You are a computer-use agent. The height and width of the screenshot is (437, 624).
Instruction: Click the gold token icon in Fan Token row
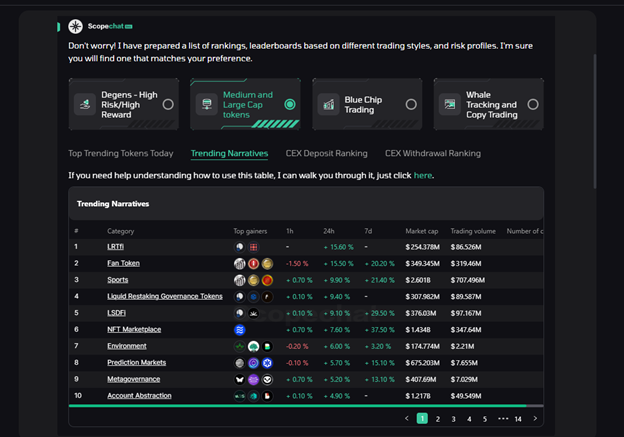(x=267, y=263)
